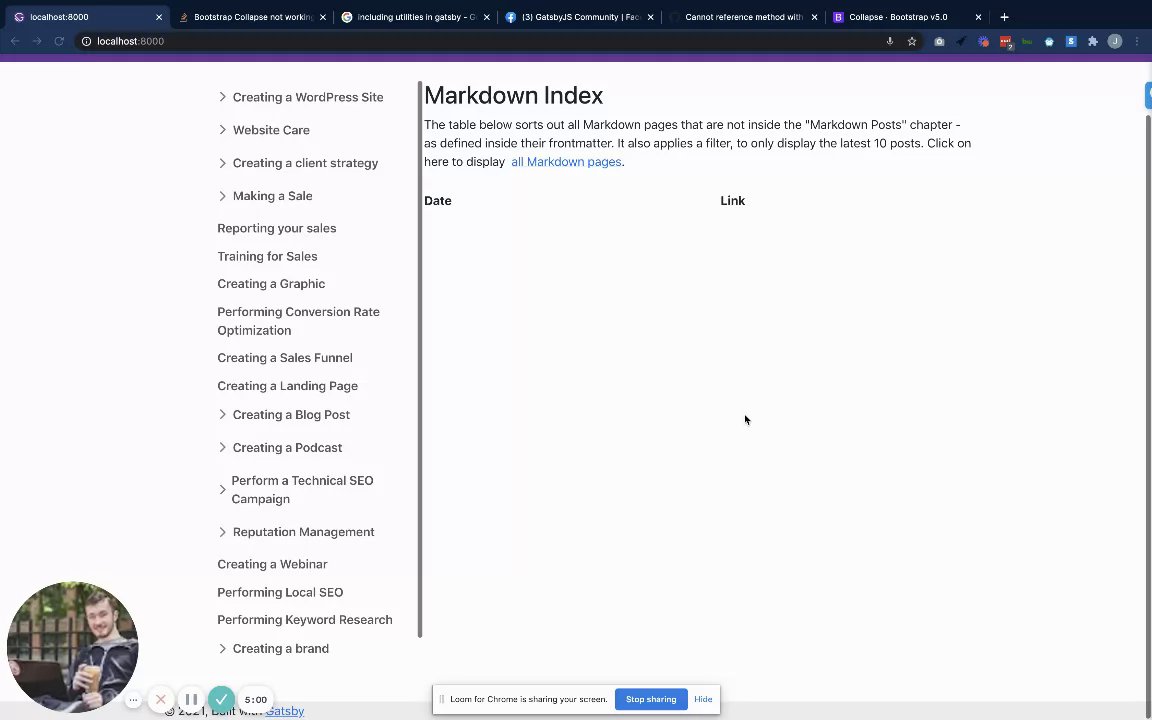Screen dimensions: 1152x720
Task: Click the Date column header
Action: coord(437,201)
